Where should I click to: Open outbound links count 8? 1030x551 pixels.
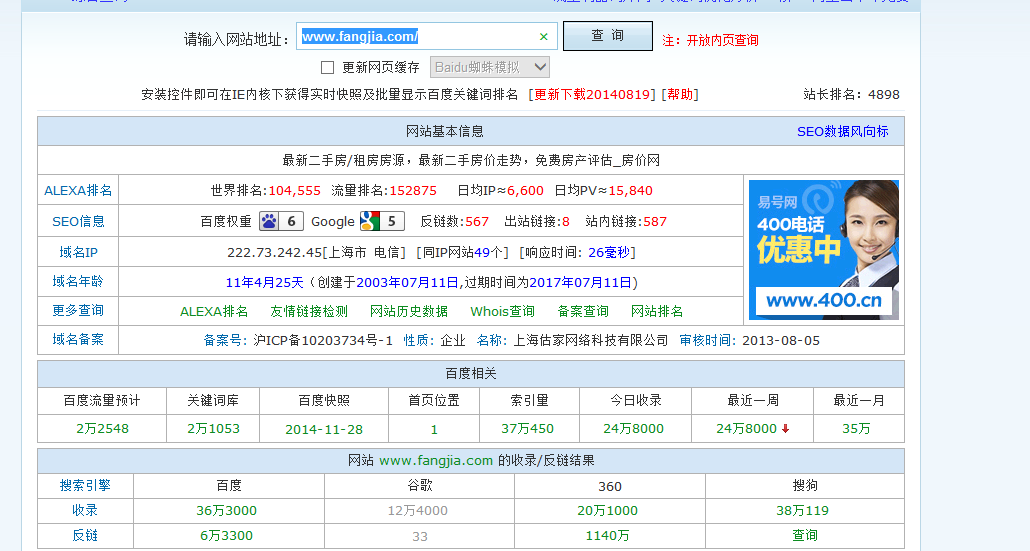(x=566, y=221)
